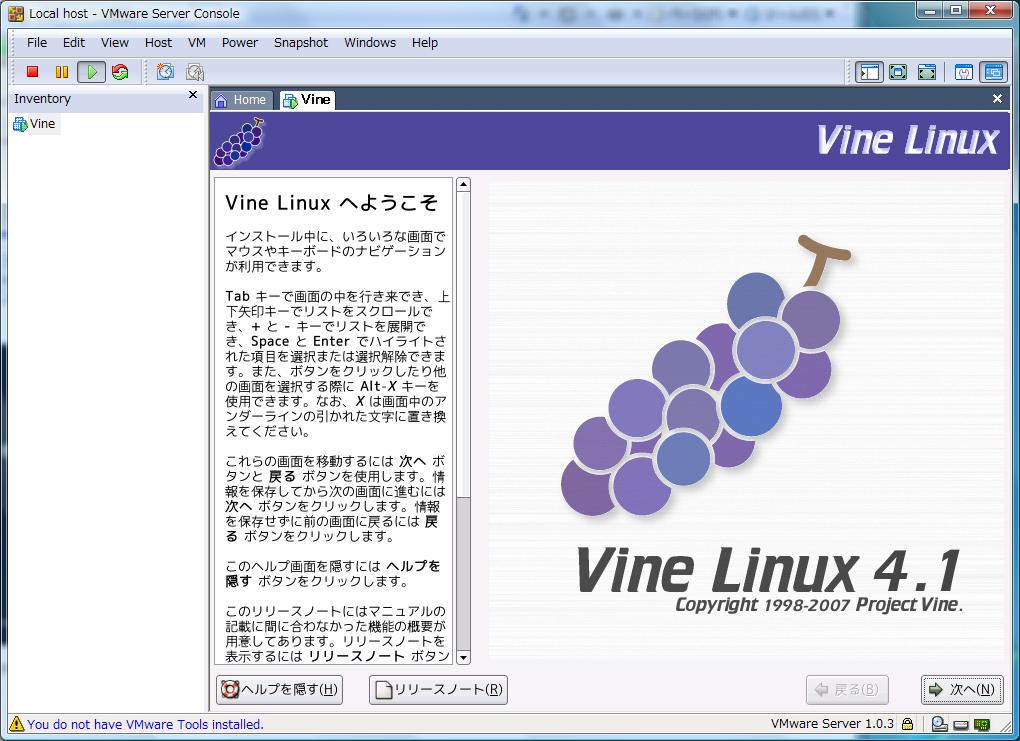The height and width of the screenshot is (741, 1020).
Task: Click the help text scrollbar down arrow
Action: (463, 657)
